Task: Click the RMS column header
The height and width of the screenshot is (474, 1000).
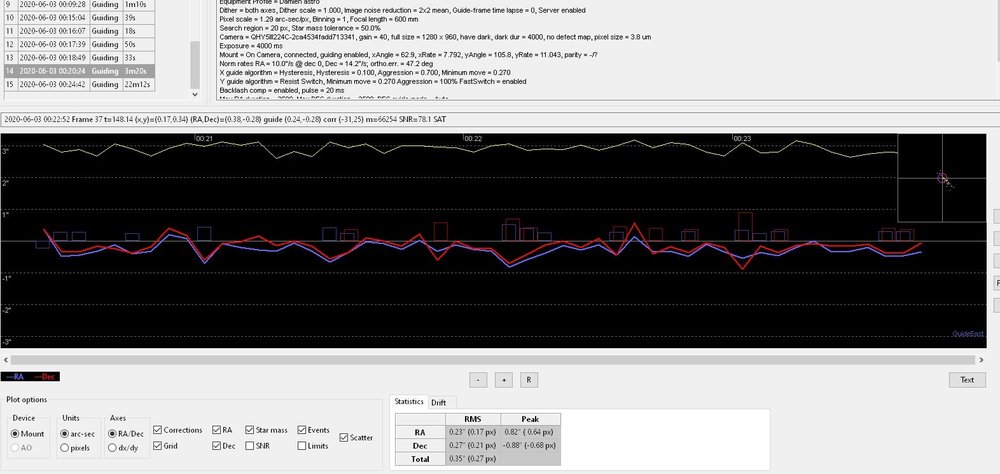Action: (x=473, y=419)
